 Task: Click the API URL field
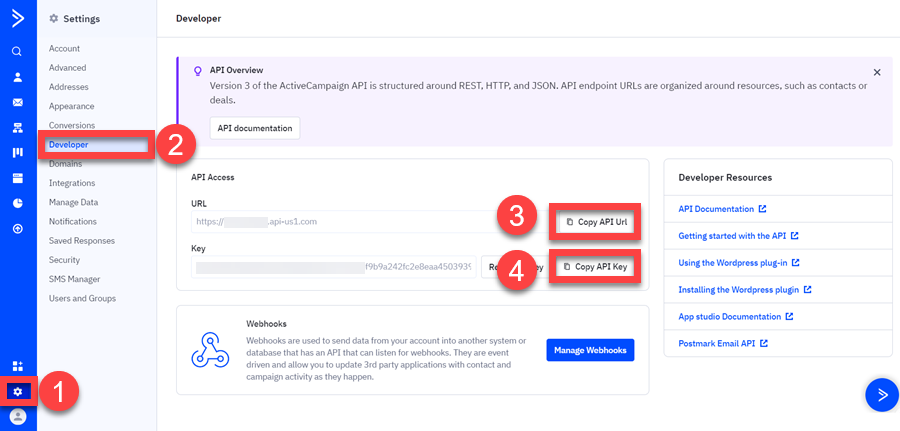click(372, 222)
